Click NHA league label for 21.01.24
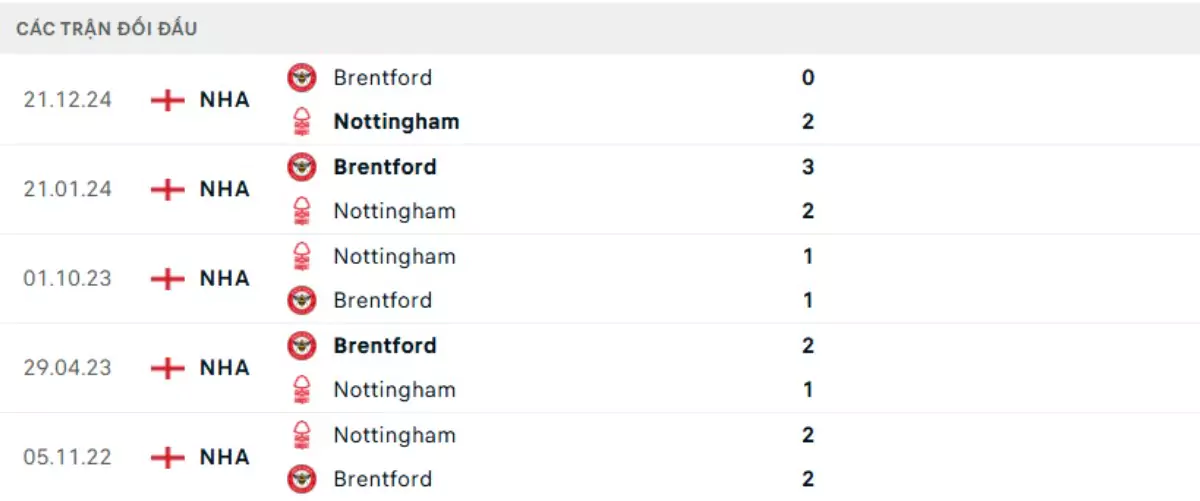The width and height of the screenshot is (1200, 501). pyautogui.click(x=225, y=189)
